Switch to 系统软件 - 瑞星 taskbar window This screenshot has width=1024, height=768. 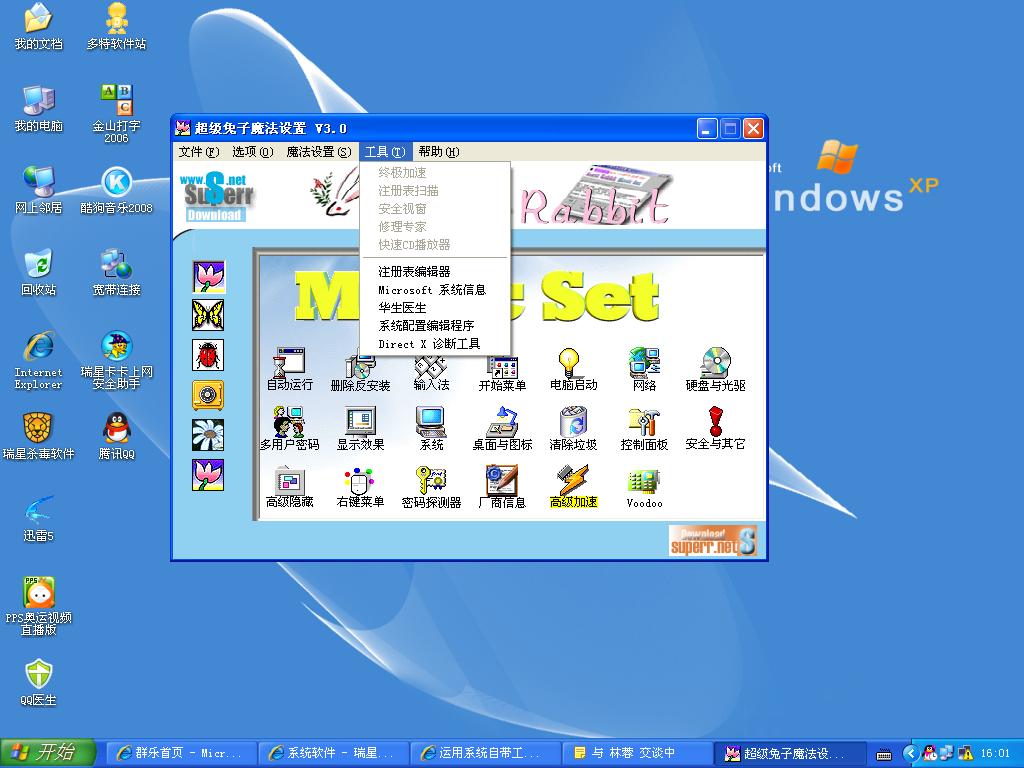point(333,753)
